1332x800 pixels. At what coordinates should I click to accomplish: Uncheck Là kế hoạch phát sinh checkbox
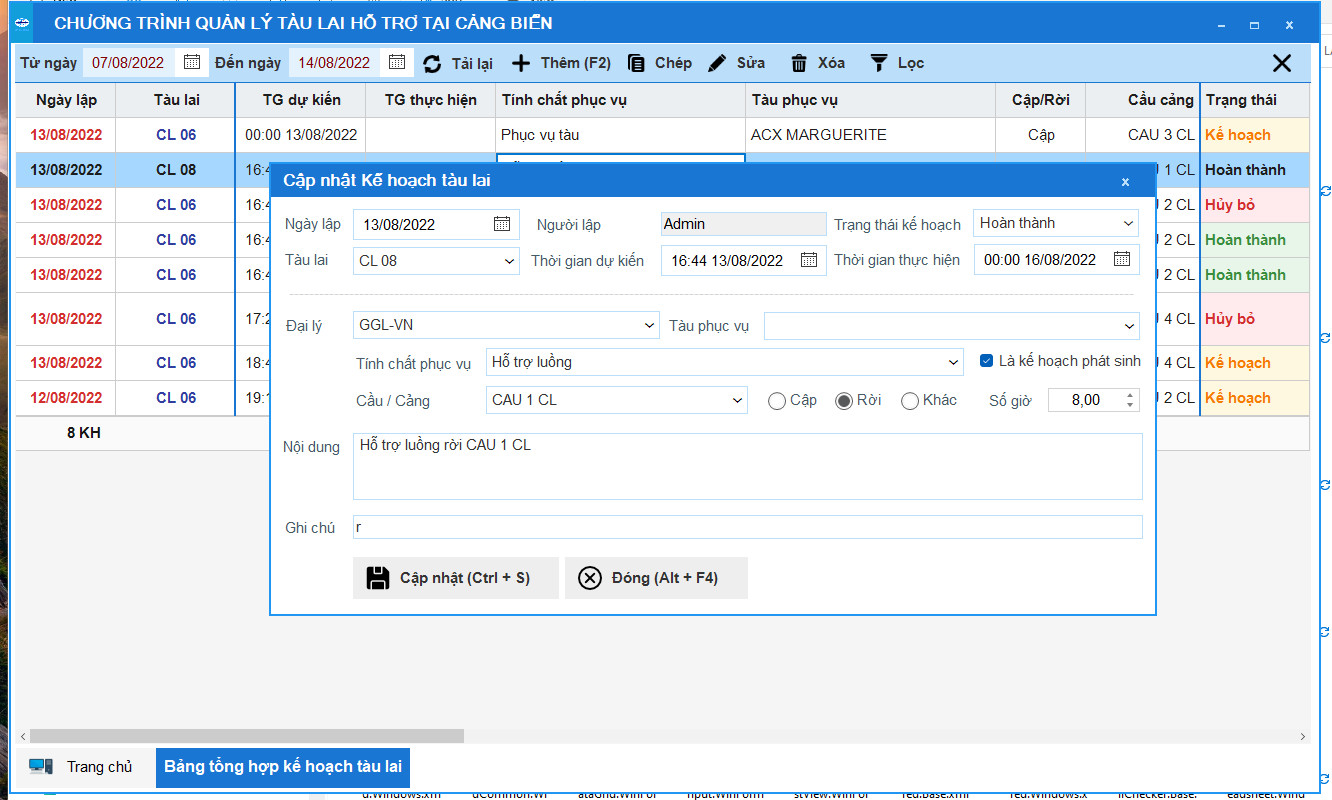[x=987, y=361]
